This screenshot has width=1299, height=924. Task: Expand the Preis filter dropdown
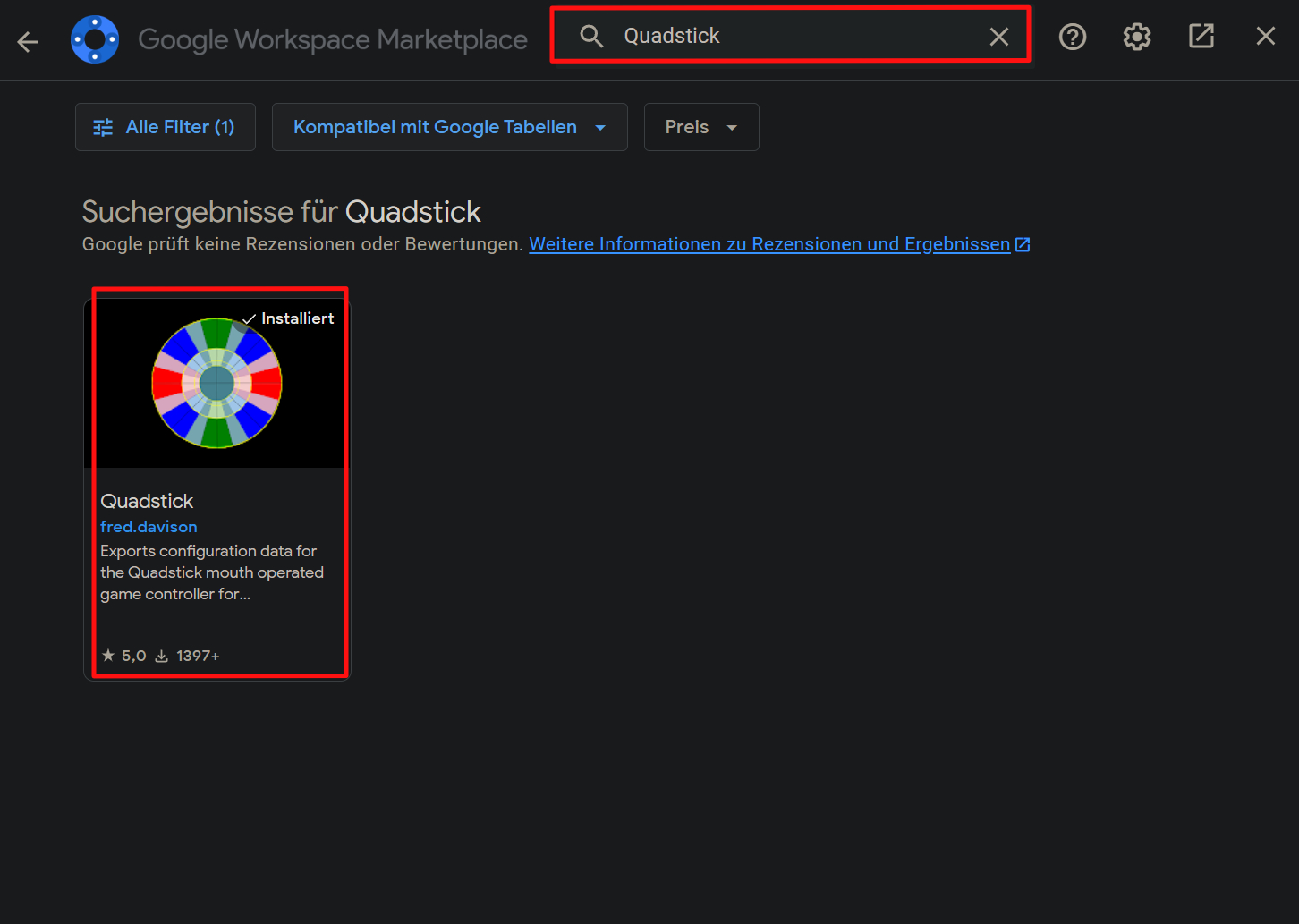tap(701, 127)
